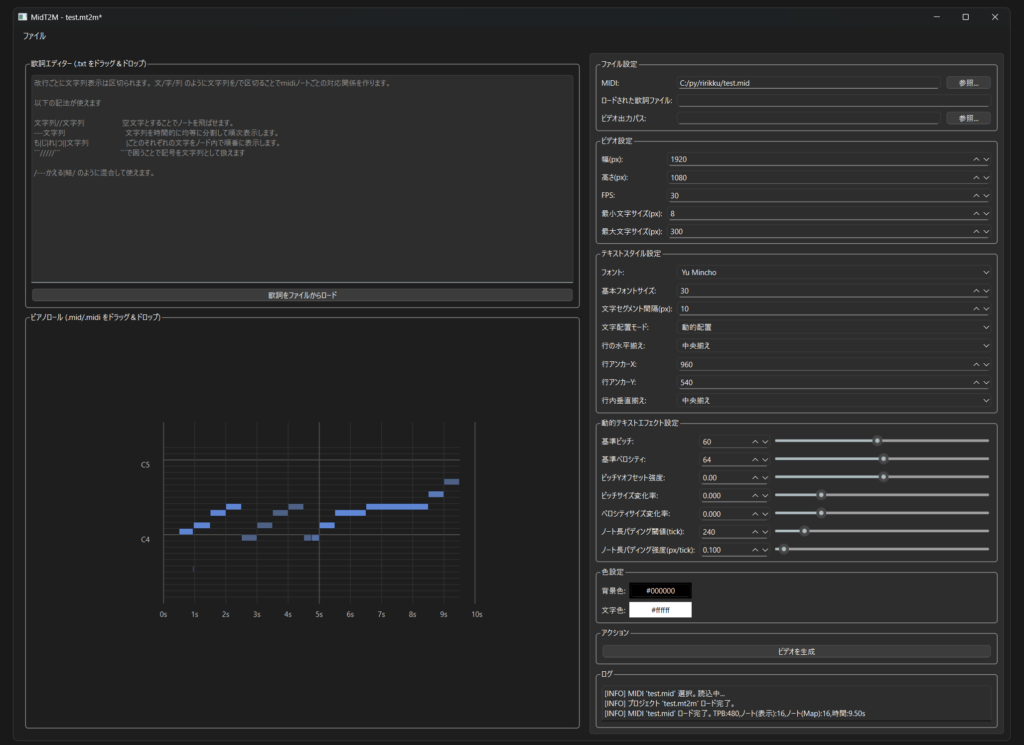The width and height of the screenshot is (1024, 745).
Task: Expand the 行内垂直揃え dropdown
Action: click(831, 400)
